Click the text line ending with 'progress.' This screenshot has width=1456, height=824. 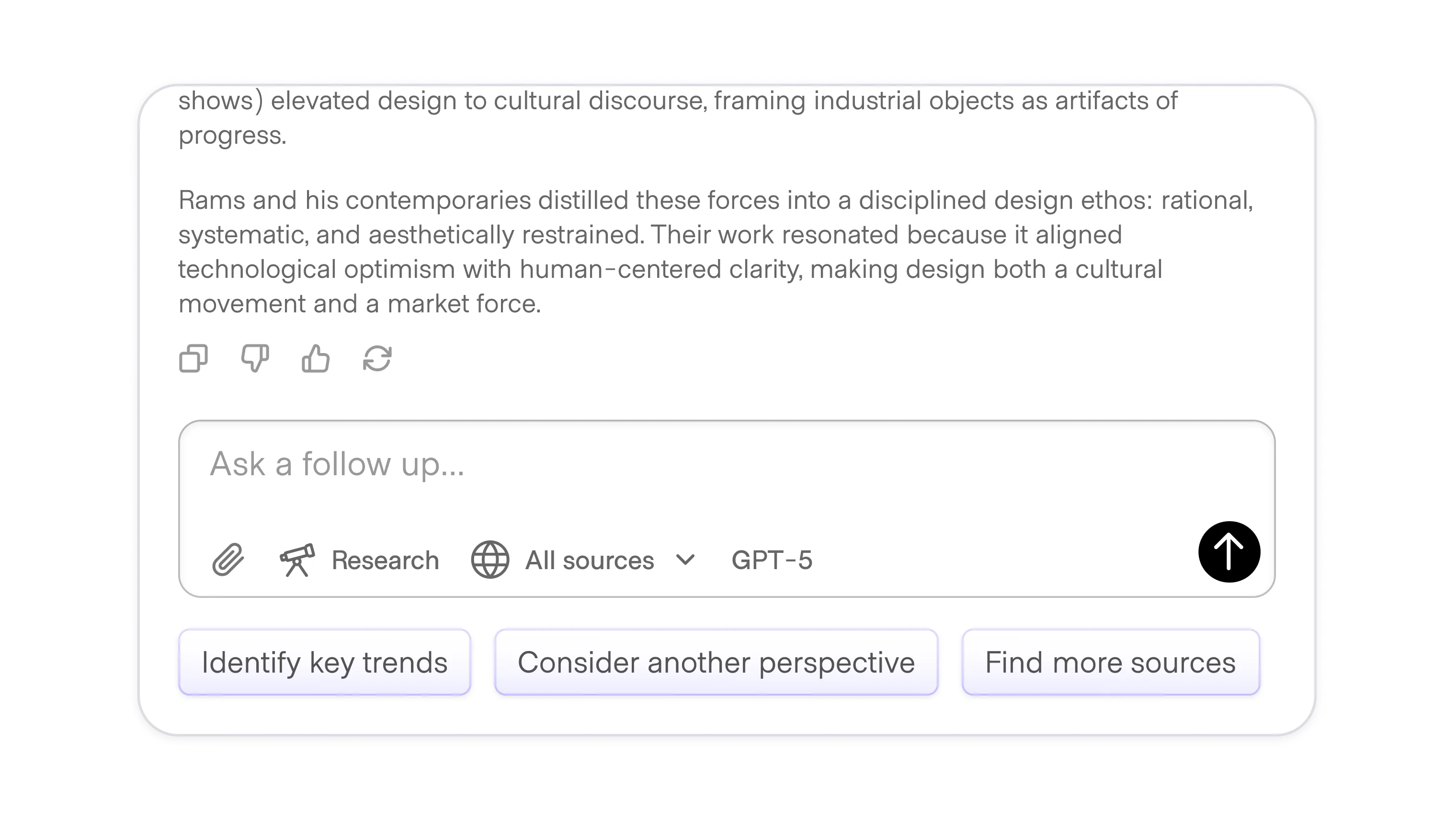(232, 135)
